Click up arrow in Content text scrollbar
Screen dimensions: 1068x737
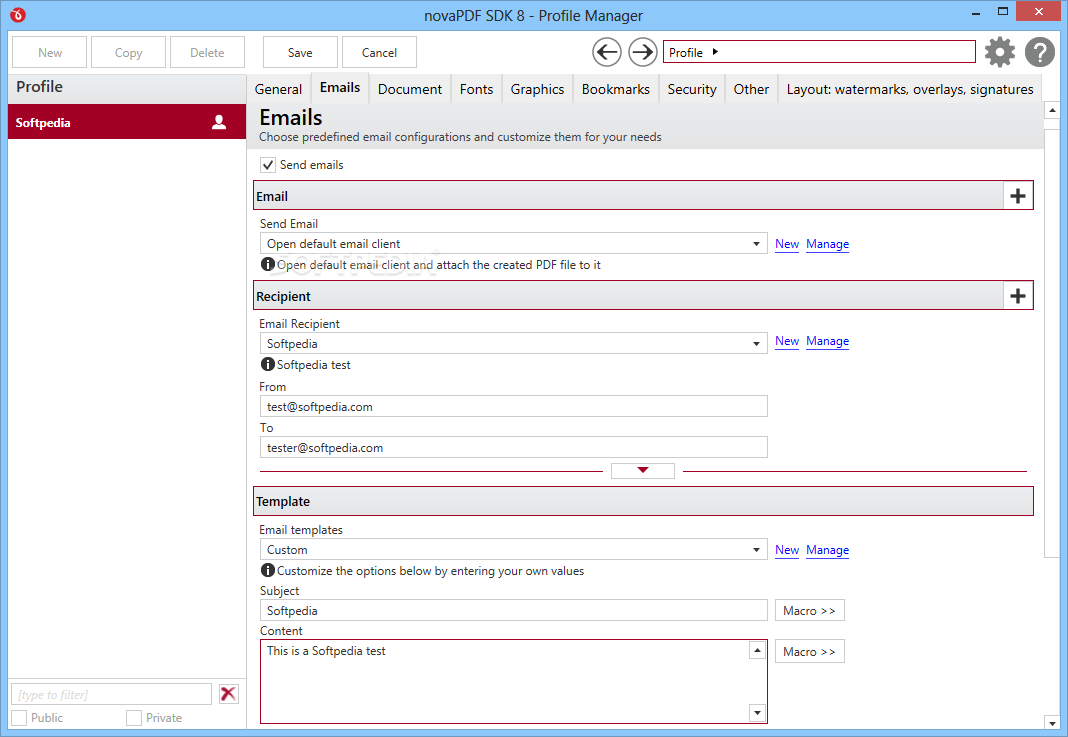coord(757,650)
